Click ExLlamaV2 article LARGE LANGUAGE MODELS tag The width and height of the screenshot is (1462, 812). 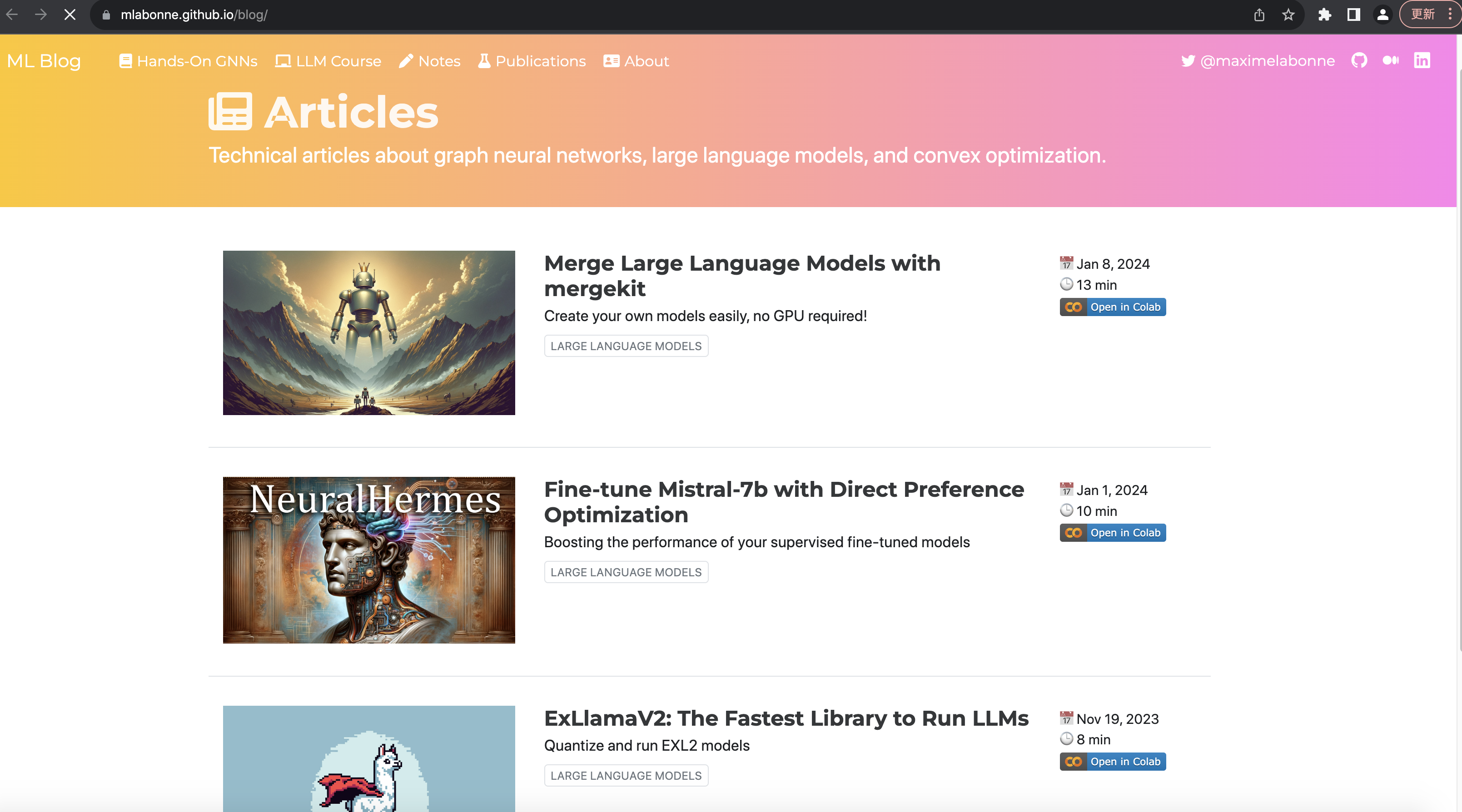click(626, 776)
